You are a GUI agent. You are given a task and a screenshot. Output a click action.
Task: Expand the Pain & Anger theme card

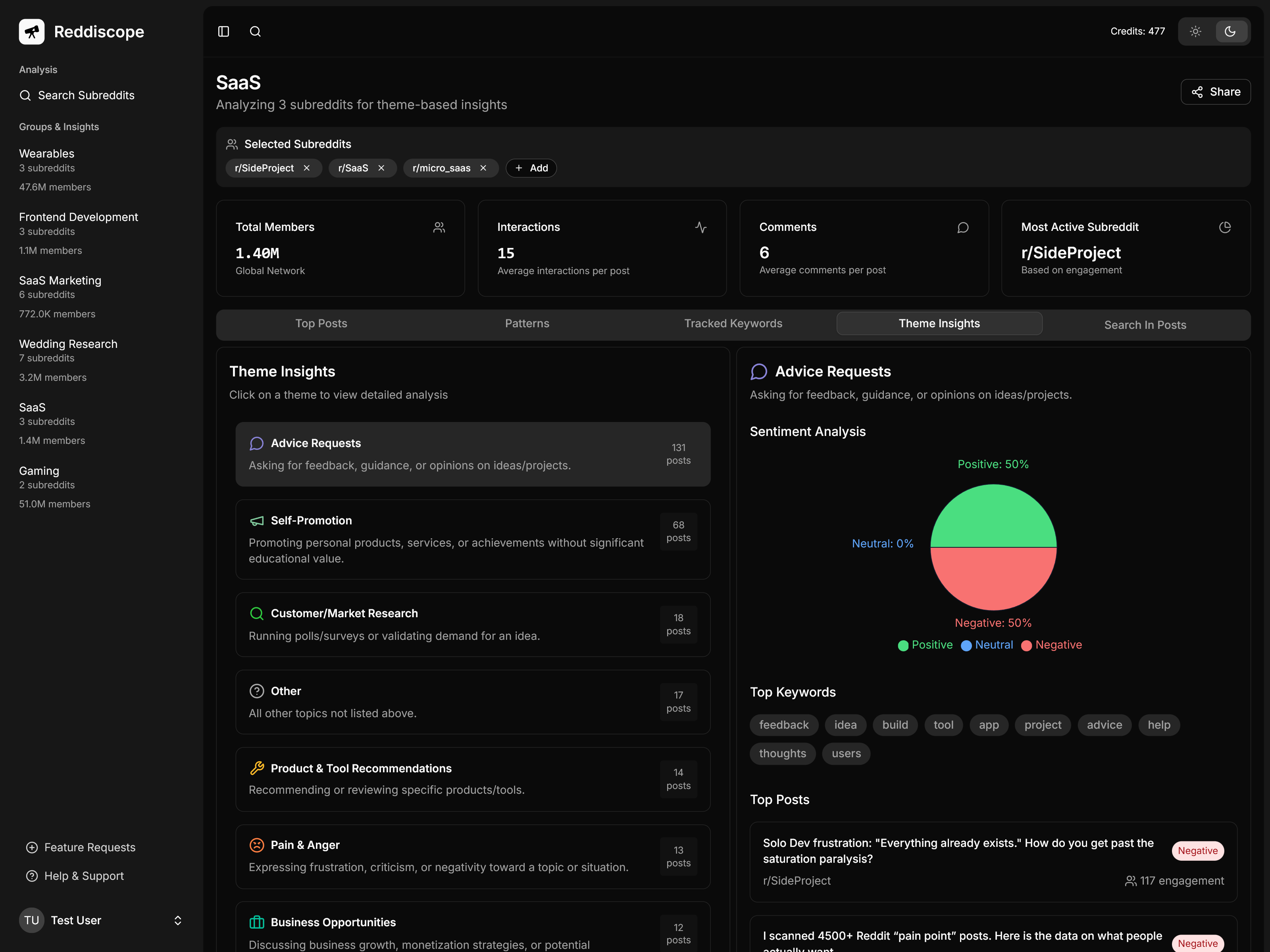(x=473, y=856)
